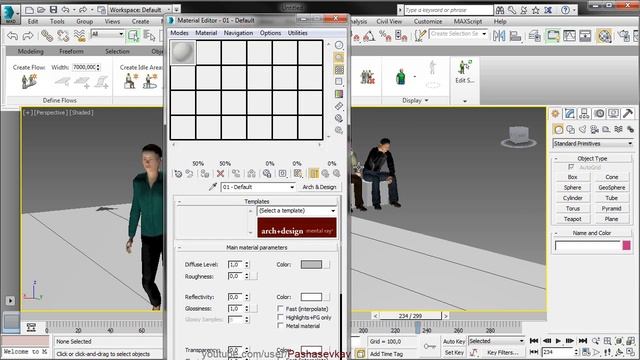Image resolution: width=640 pixels, height=360 pixels.
Task: Open the Utilities hammer panel icon
Action: 628,113
